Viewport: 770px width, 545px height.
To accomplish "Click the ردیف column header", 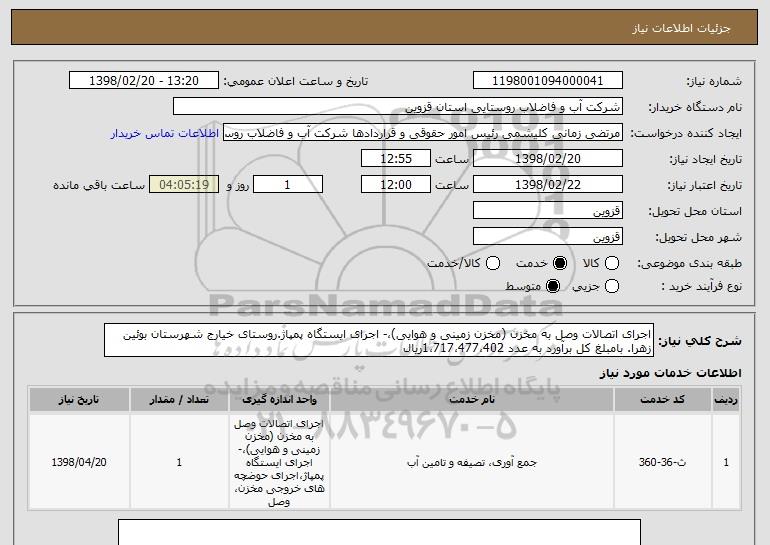I will tap(726, 400).
